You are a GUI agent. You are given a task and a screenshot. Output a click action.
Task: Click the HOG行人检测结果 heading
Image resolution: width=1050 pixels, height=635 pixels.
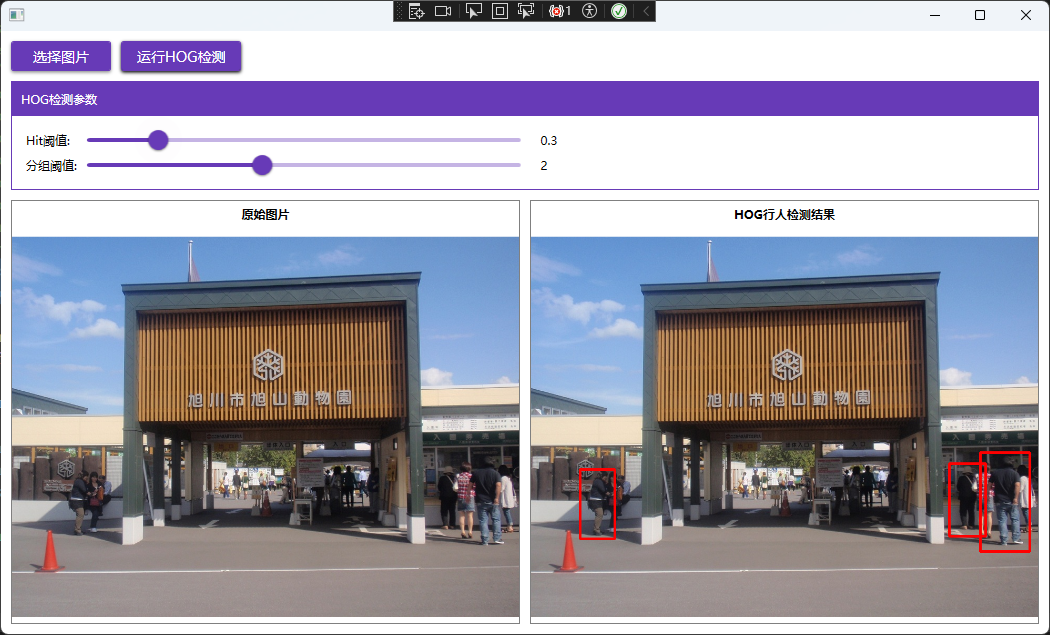[784, 215]
